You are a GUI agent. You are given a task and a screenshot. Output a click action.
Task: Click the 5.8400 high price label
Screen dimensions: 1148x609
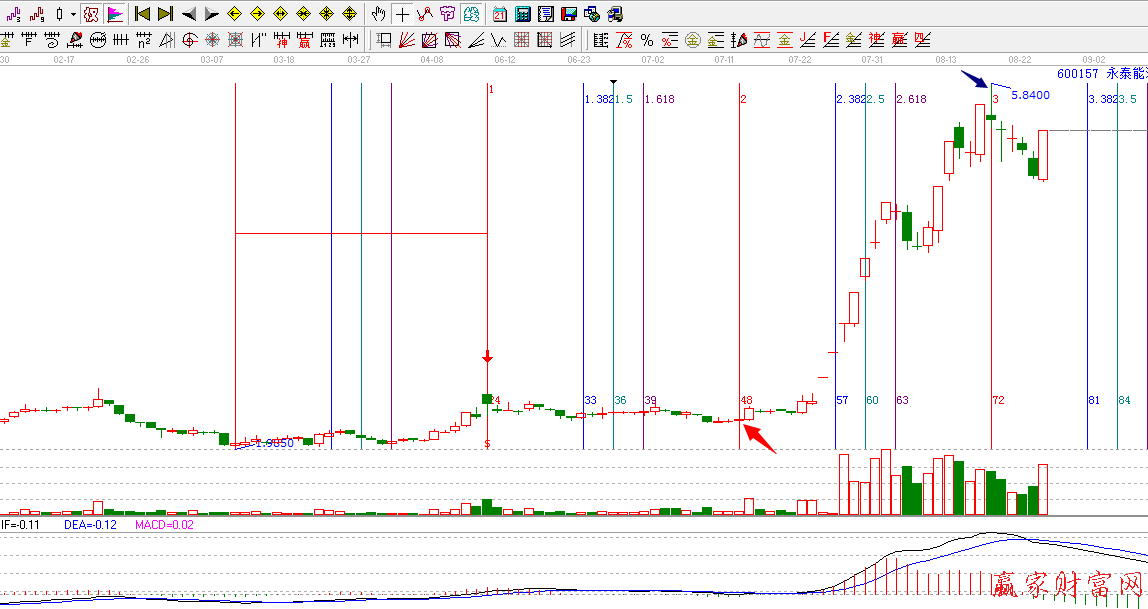point(1030,95)
